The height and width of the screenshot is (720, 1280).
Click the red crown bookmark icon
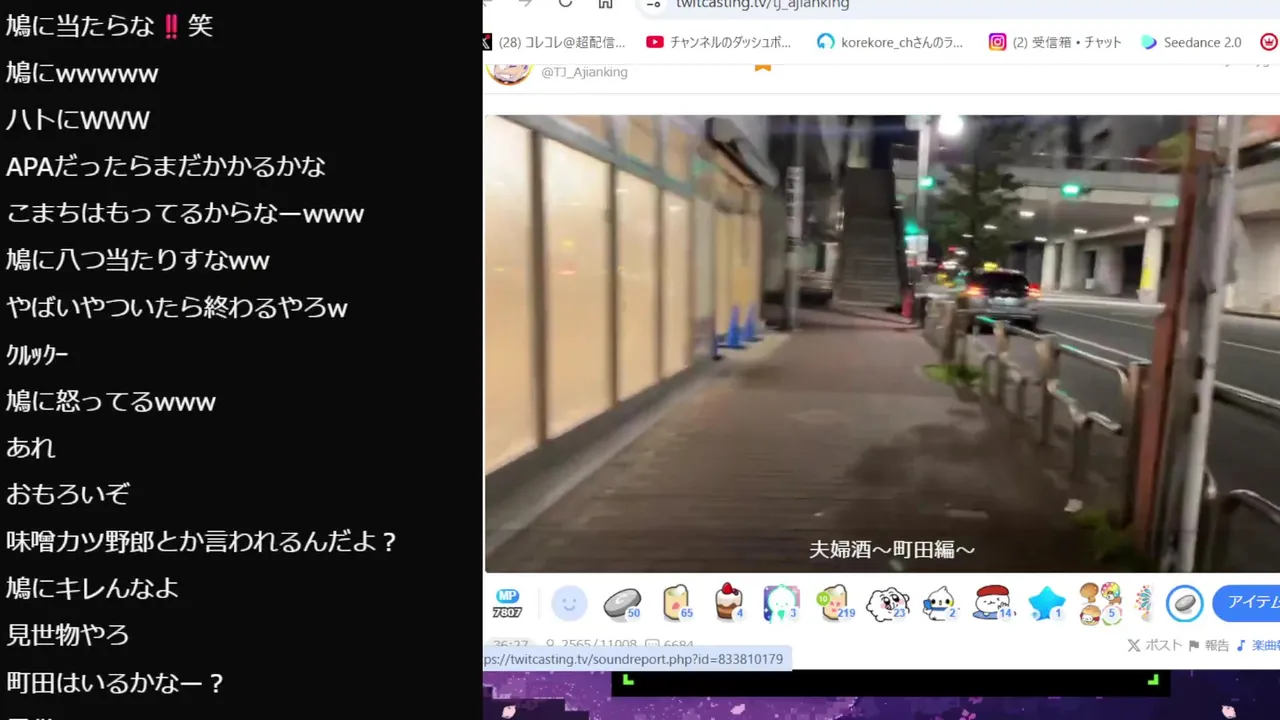point(1268,42)
